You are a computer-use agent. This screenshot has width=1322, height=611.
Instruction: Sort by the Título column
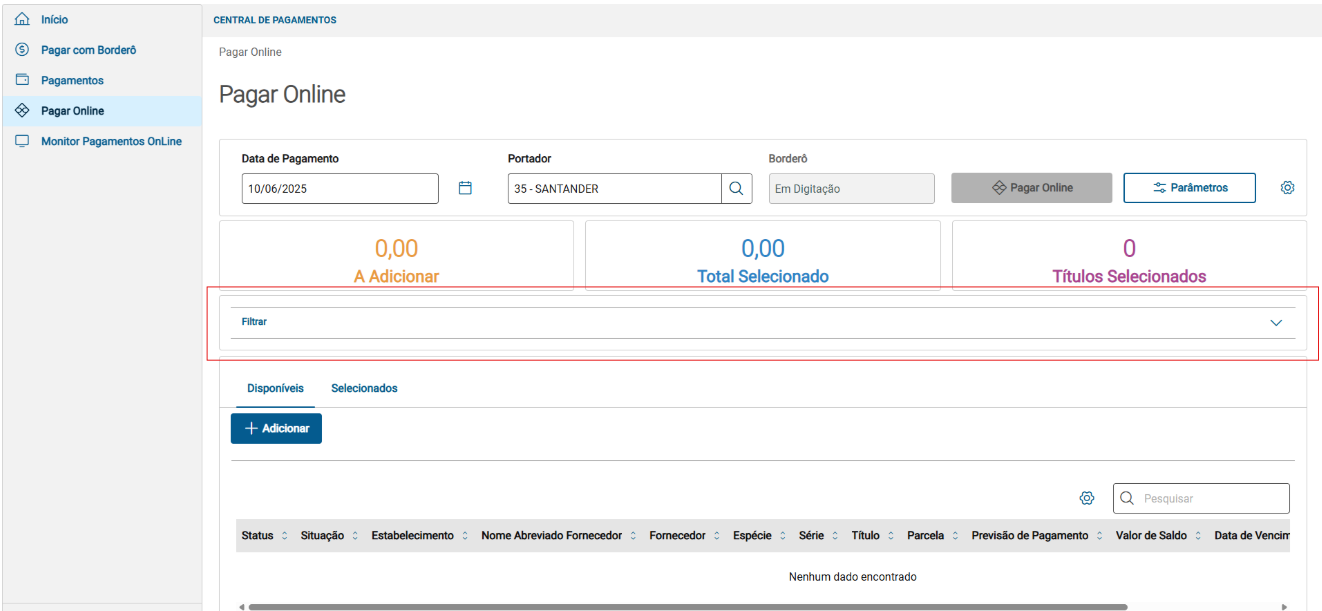point(891,536)
